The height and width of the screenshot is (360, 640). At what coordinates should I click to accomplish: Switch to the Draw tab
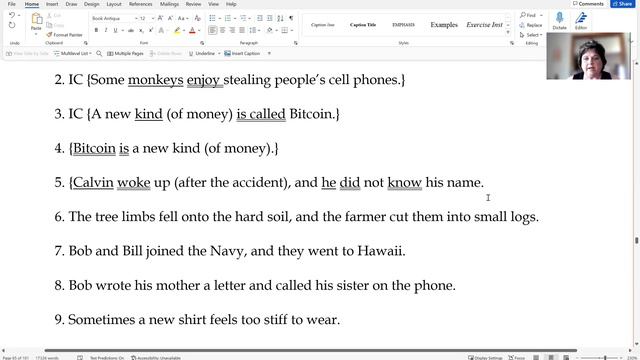point(71,4)
